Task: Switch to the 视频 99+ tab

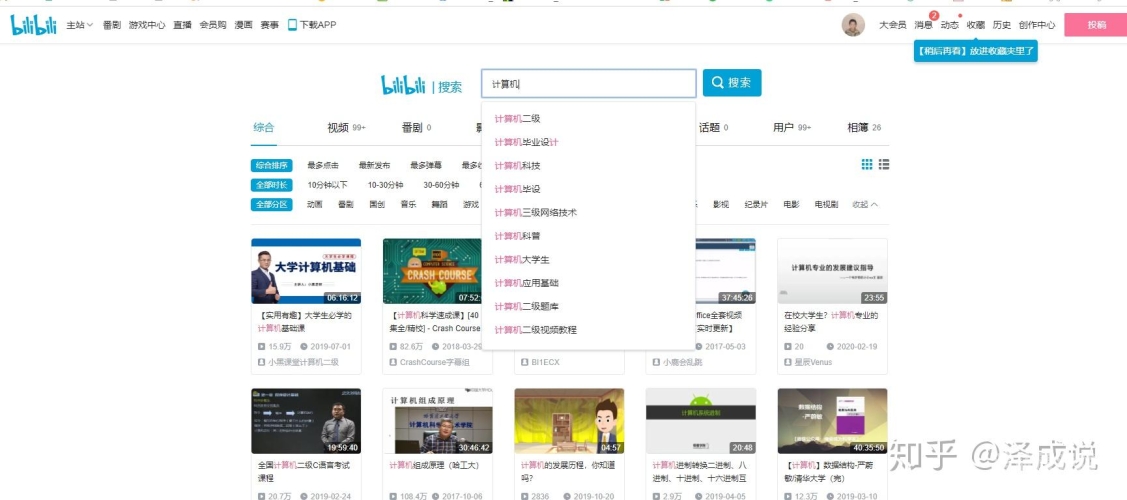Action: click(x=346, y=128)
